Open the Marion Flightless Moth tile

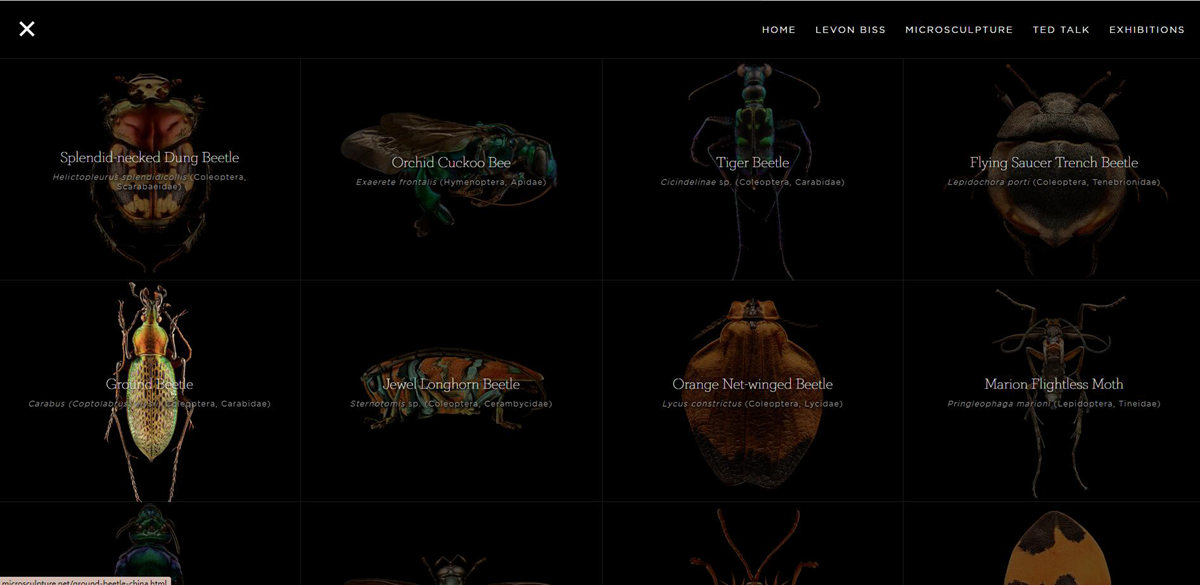[1052, 391]
